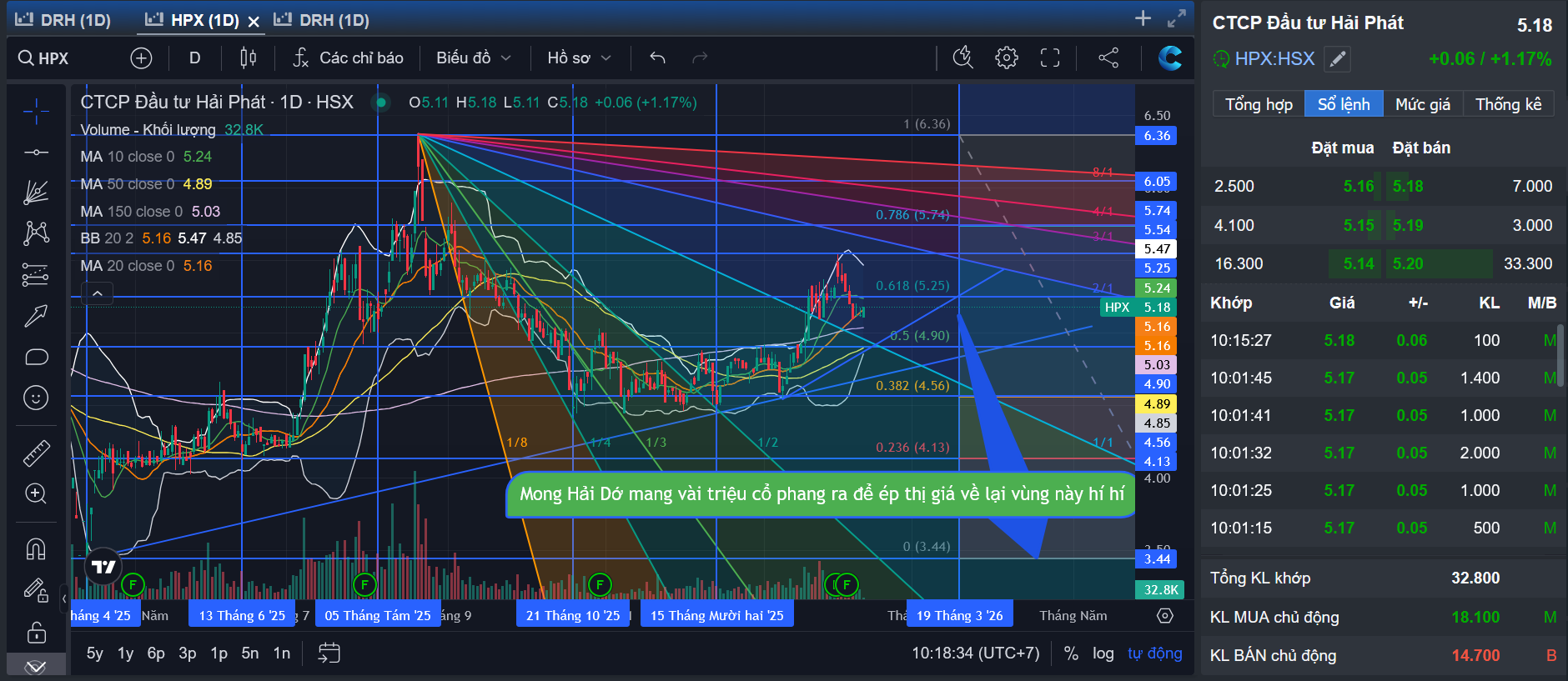Set time range to 6p
The width and height of the screenshot is (1568, 681).
coord(156,653)
